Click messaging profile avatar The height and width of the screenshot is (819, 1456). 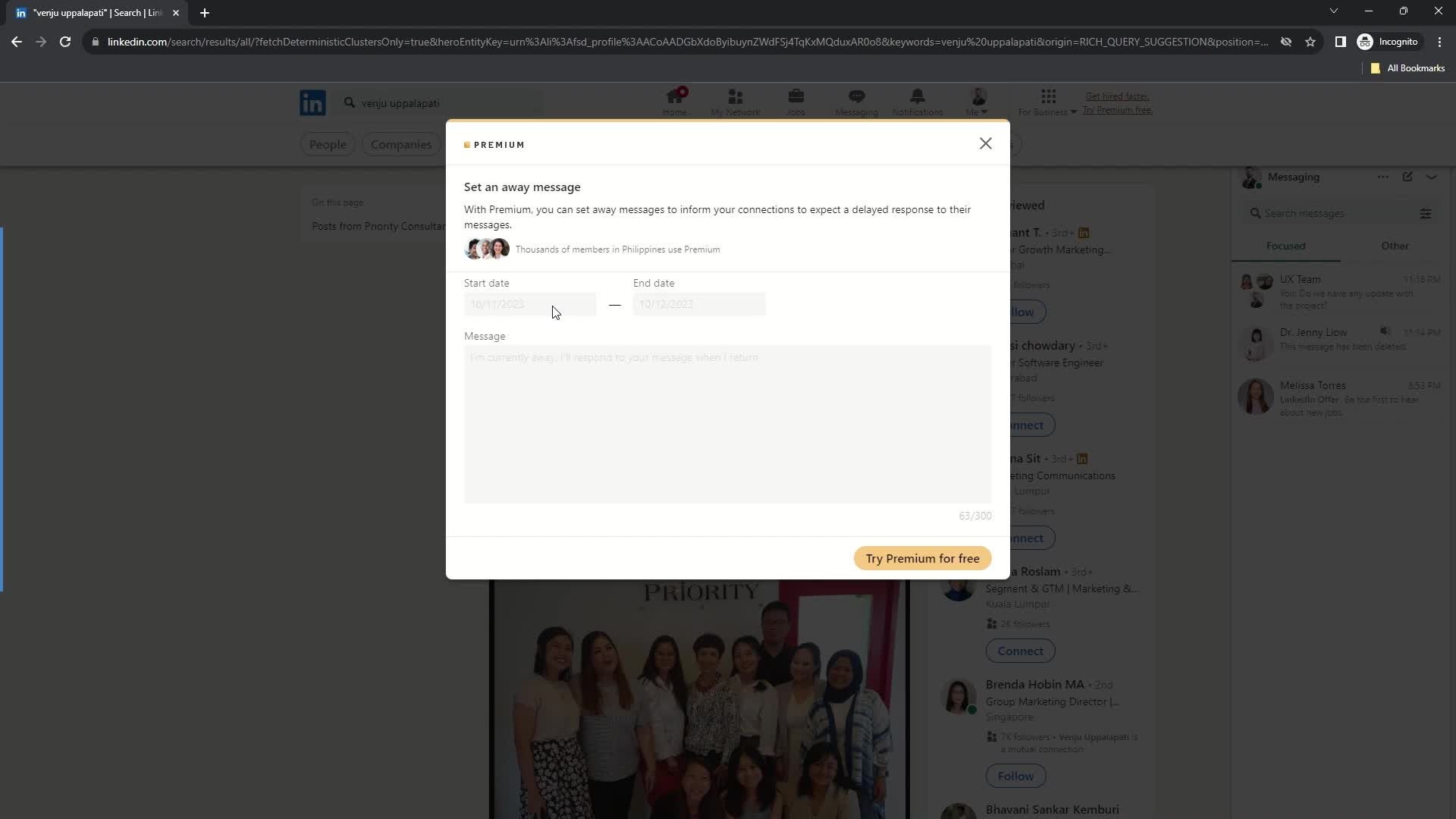1250,177
